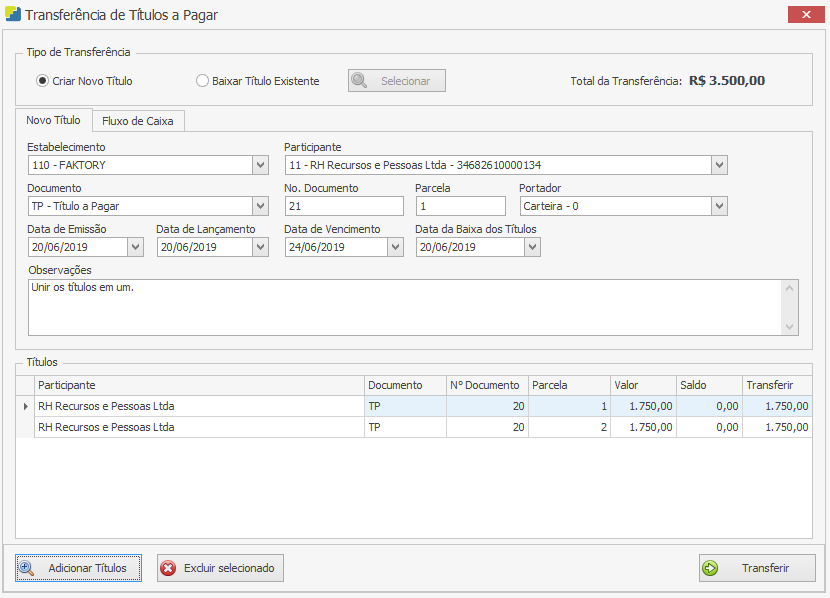Select the Novo Título tab
The height and width of the screenshot is (598, 830).
(x=54, y=120)
